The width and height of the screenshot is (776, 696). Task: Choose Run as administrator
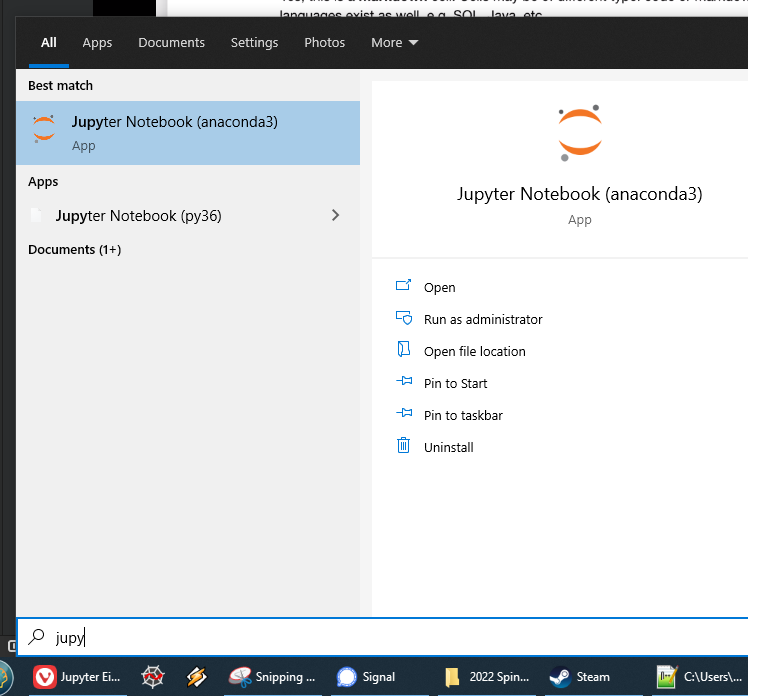click(483, 320)
